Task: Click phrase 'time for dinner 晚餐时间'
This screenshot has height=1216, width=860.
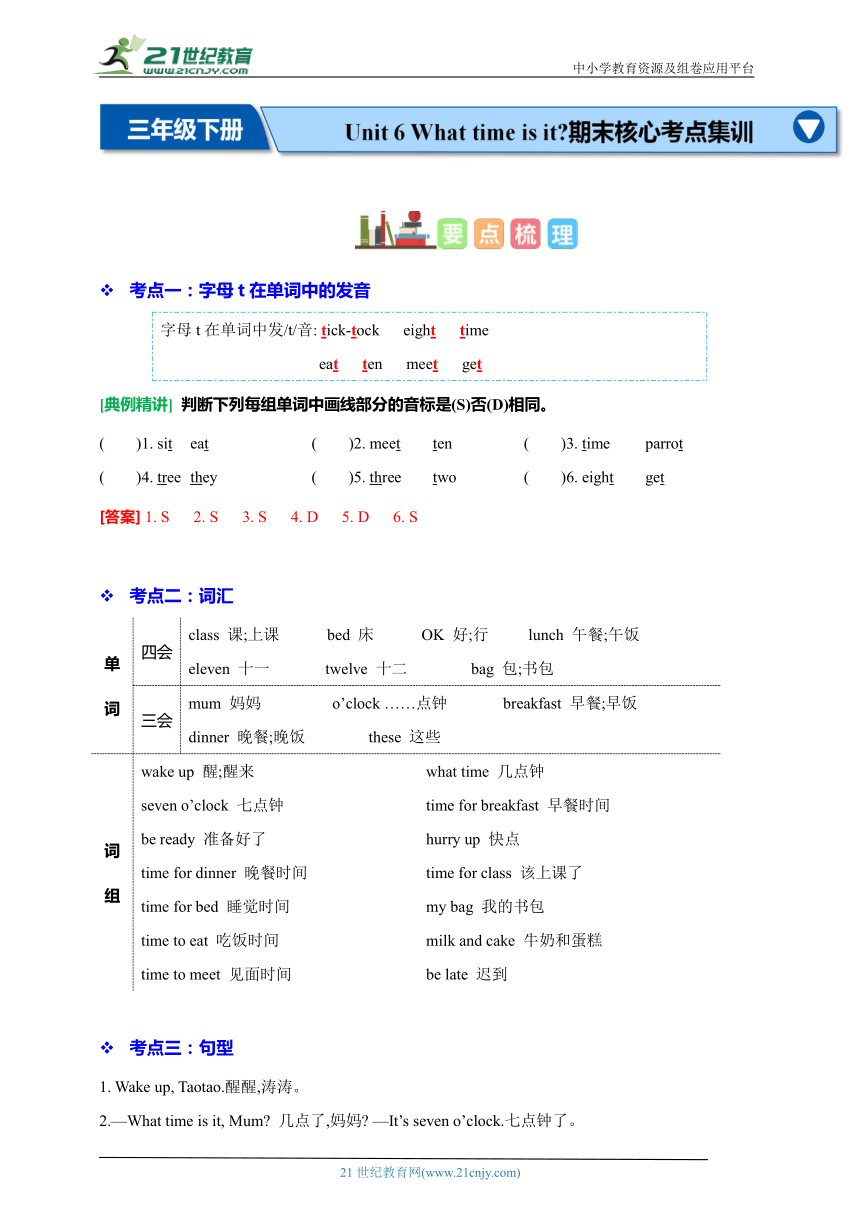Action: point(224,873)
